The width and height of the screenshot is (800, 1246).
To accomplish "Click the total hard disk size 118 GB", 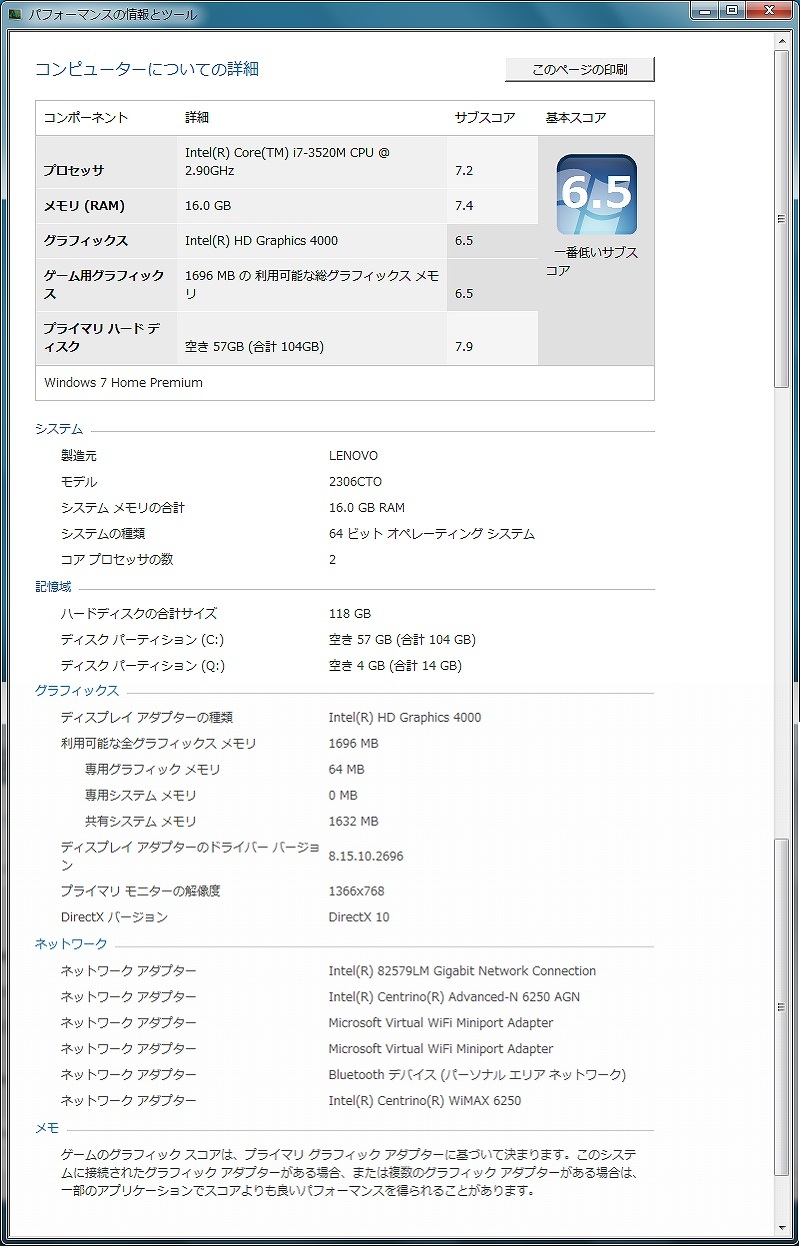I will point(350,614).
